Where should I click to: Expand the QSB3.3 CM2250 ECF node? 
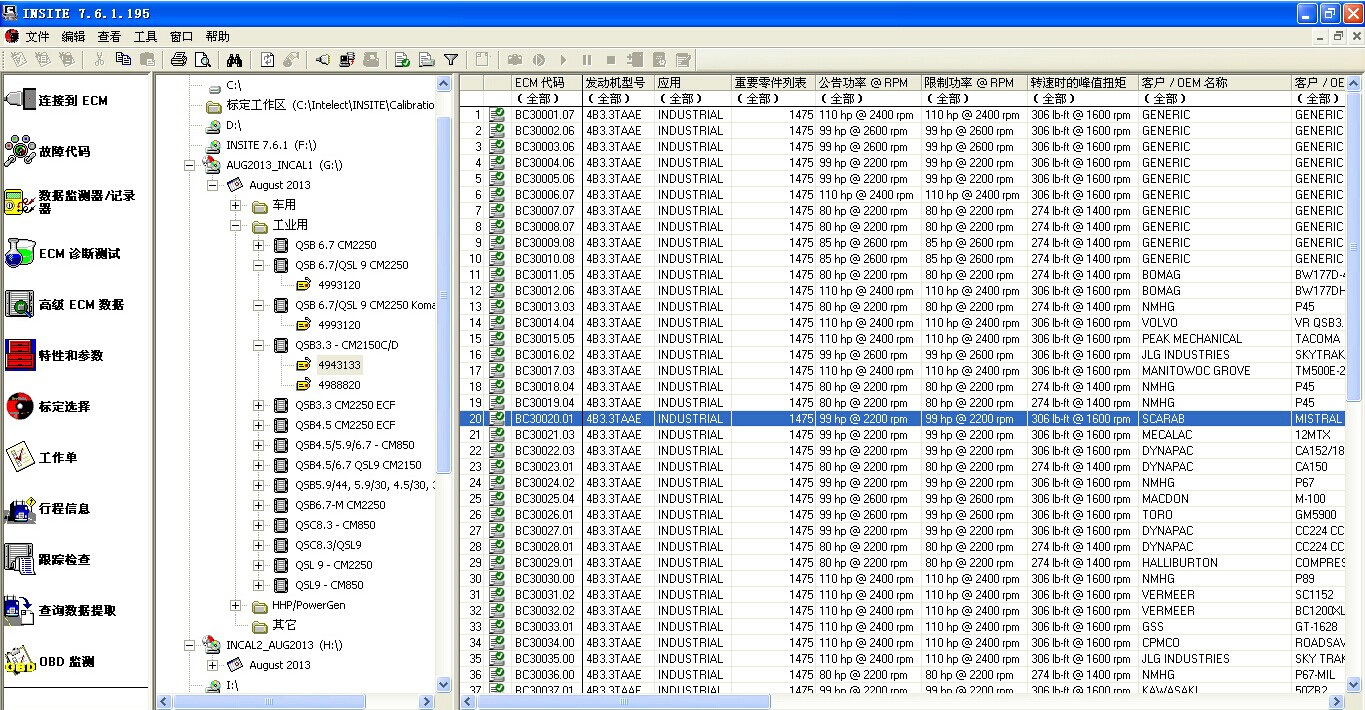(x=259, y=405)
